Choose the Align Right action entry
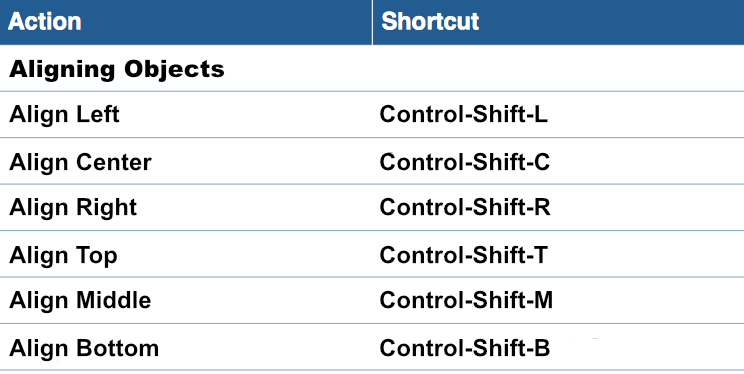The height and width of the screenshot is (374, 744). point(73,208)
